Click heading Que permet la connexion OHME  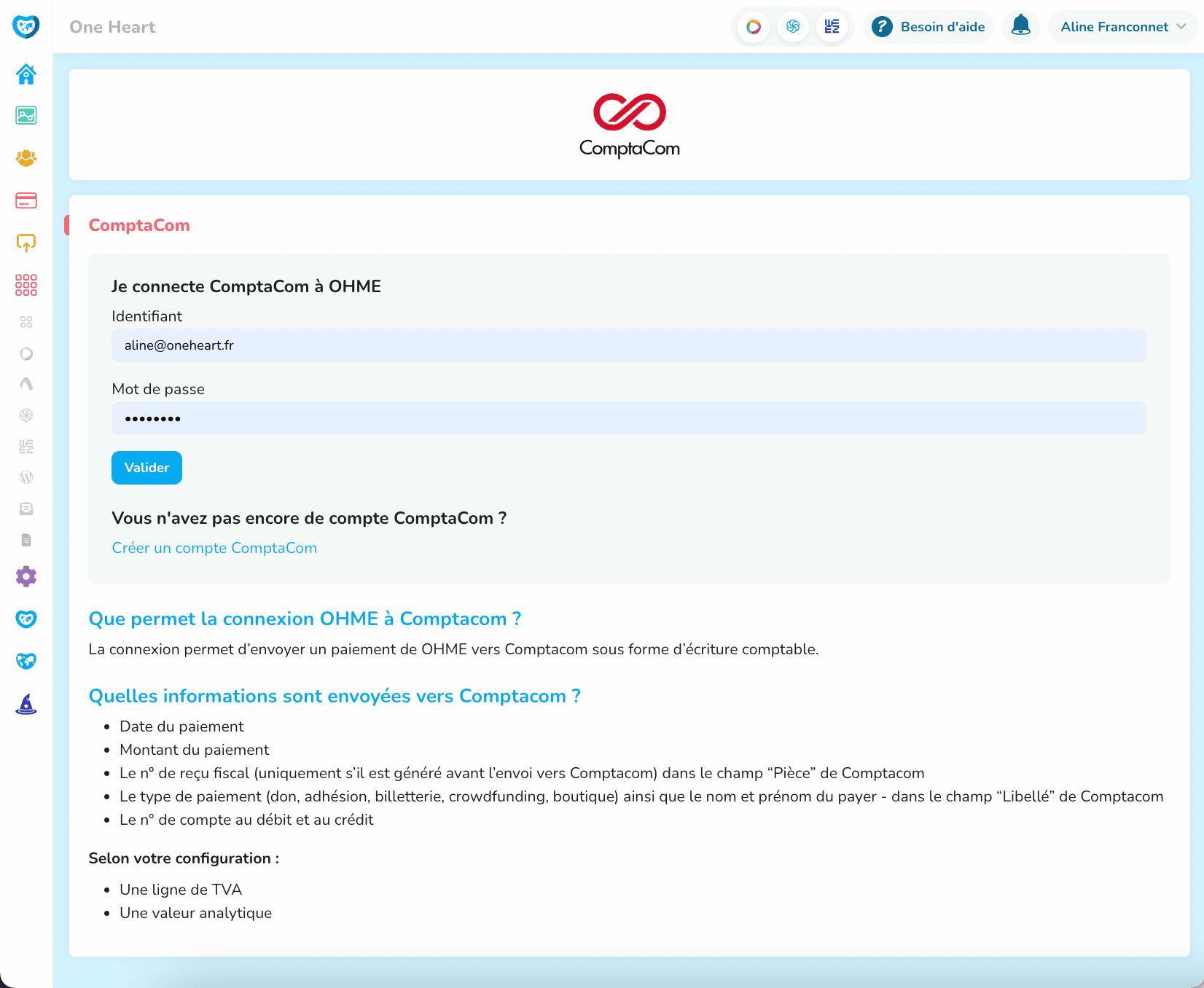tap(305, 619)
